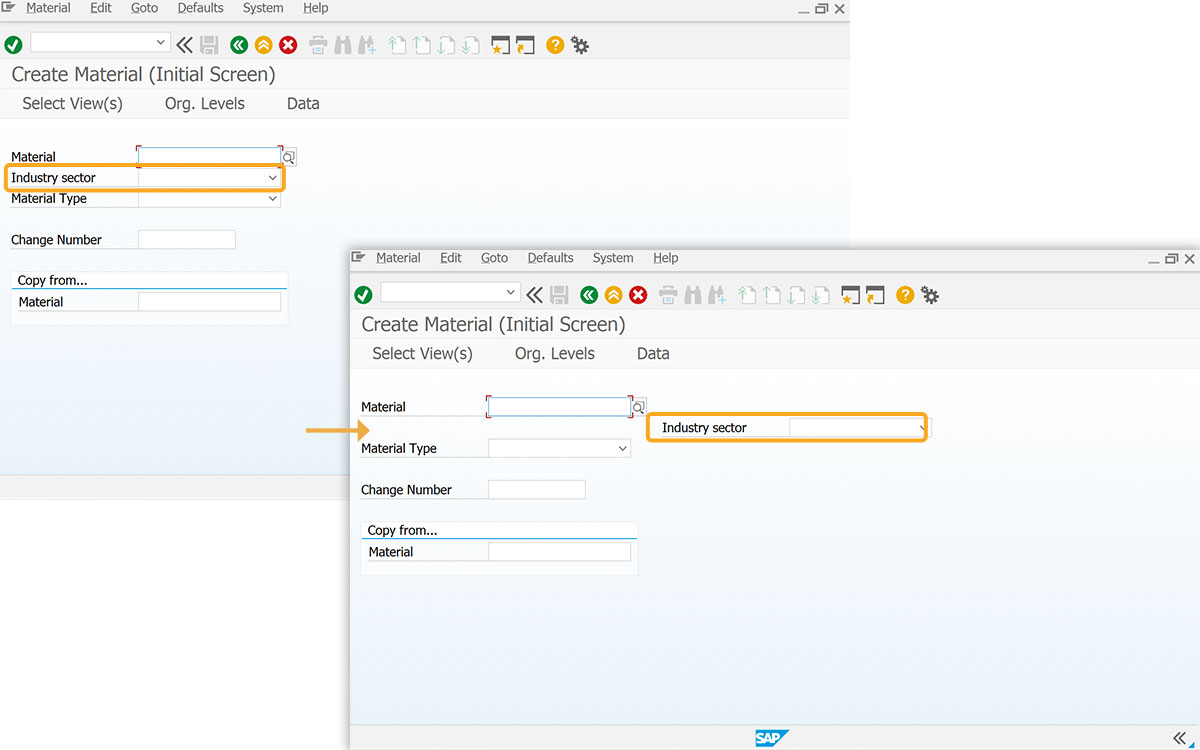Viewport: 1200px width, 750px height.
Task: Click Select View(s) button in background window
Action: 72,104
